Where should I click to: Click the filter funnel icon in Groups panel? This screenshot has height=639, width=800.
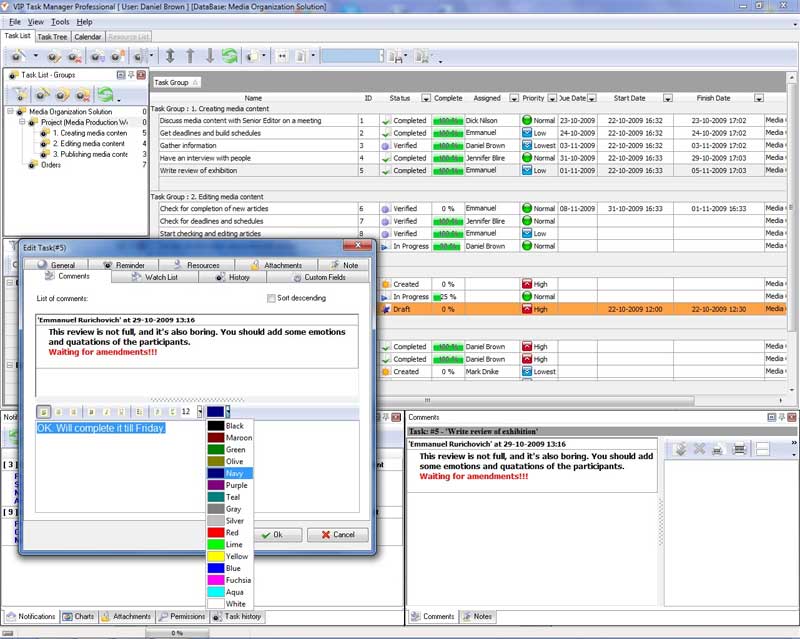[20, 94]
